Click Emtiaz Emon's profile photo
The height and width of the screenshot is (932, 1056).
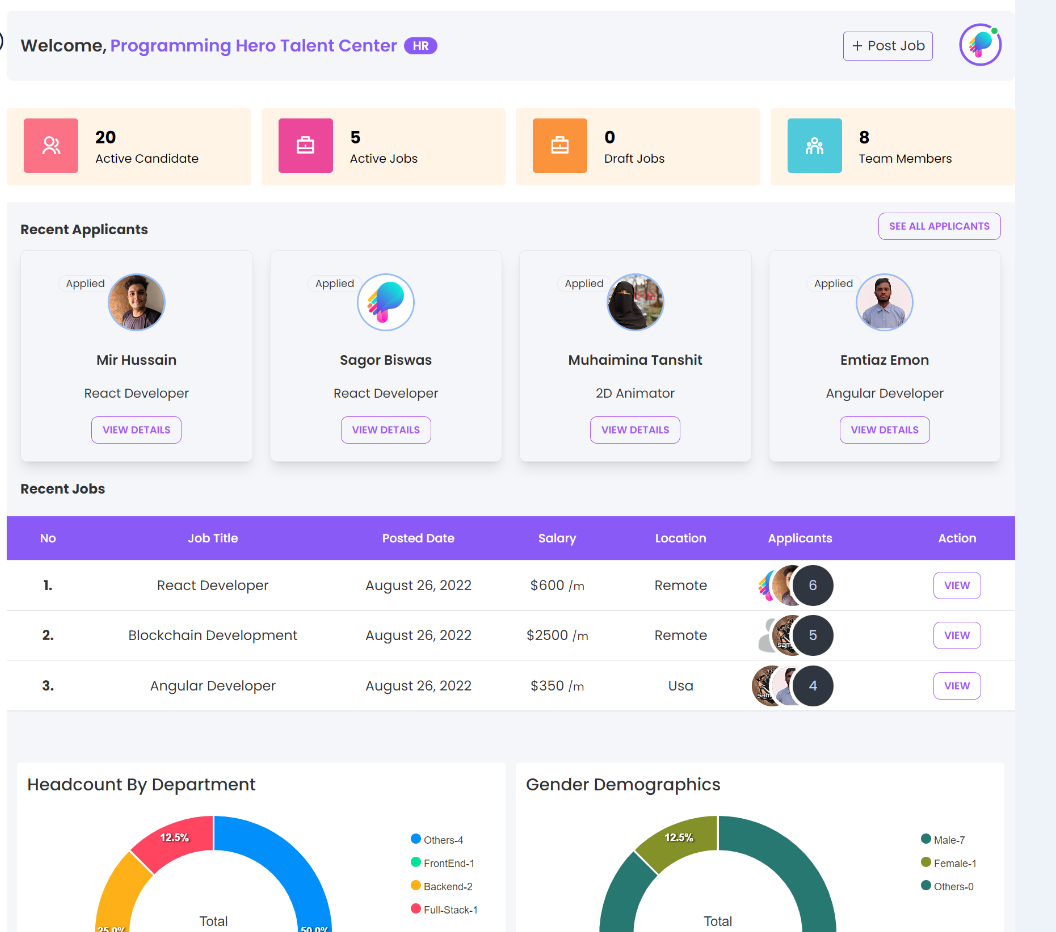point(884,302)
